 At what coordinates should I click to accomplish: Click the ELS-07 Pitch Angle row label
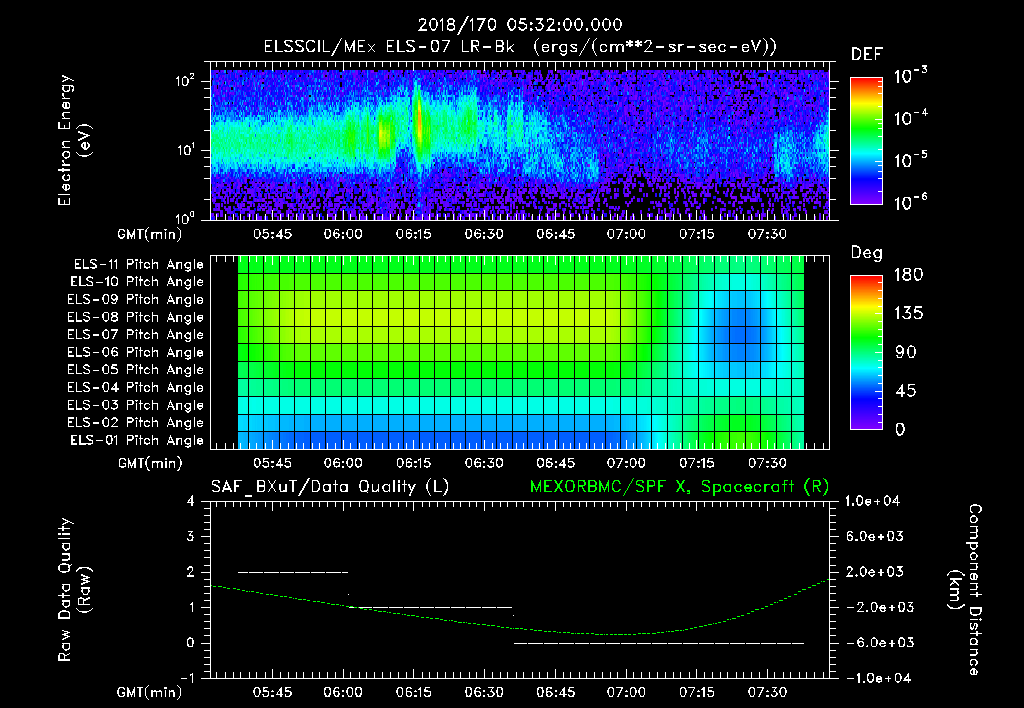[x=135, y=334]
